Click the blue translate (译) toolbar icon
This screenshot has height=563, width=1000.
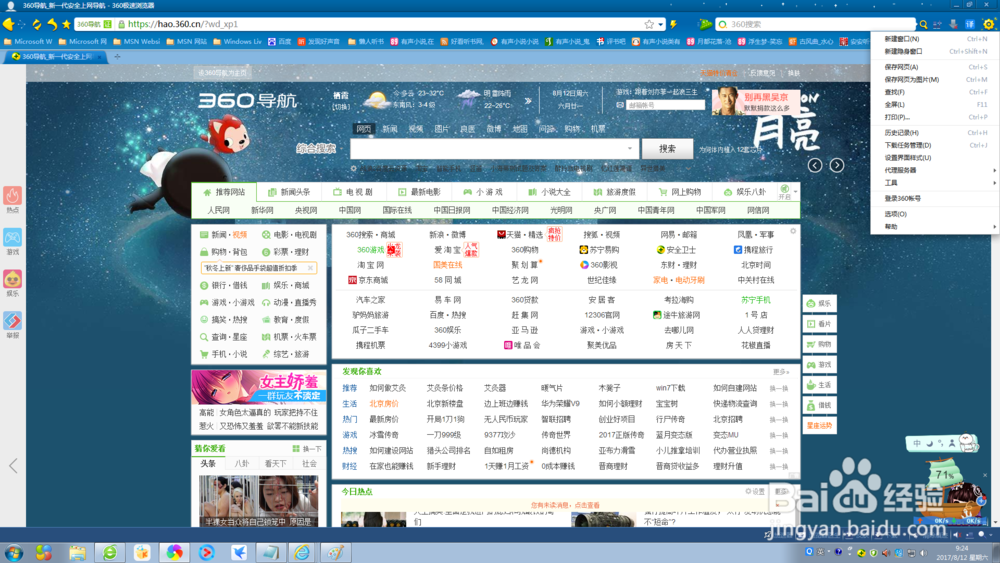click(x=970, y=24)
